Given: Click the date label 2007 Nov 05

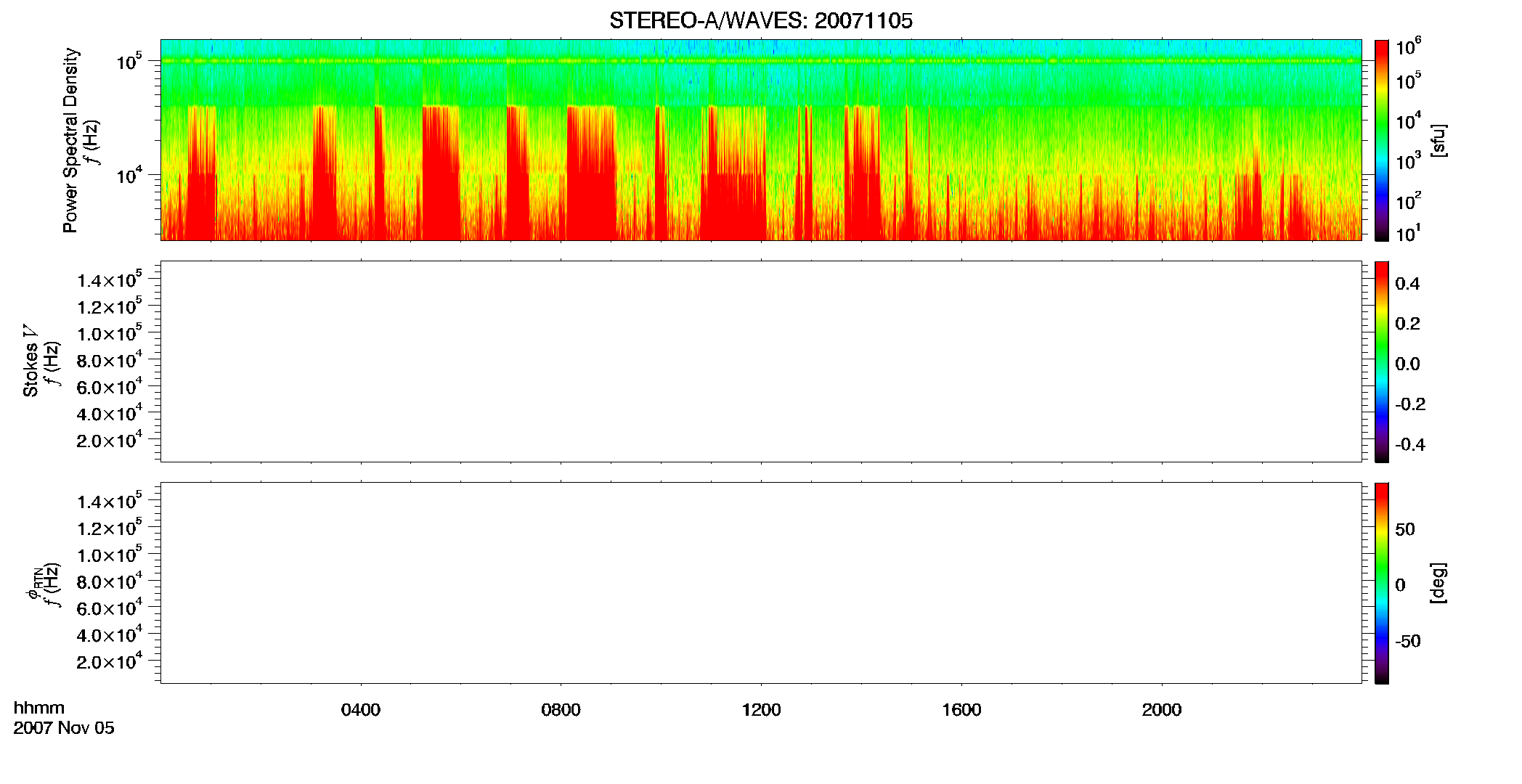Looking at the screenshot, I should coord(64,728).
